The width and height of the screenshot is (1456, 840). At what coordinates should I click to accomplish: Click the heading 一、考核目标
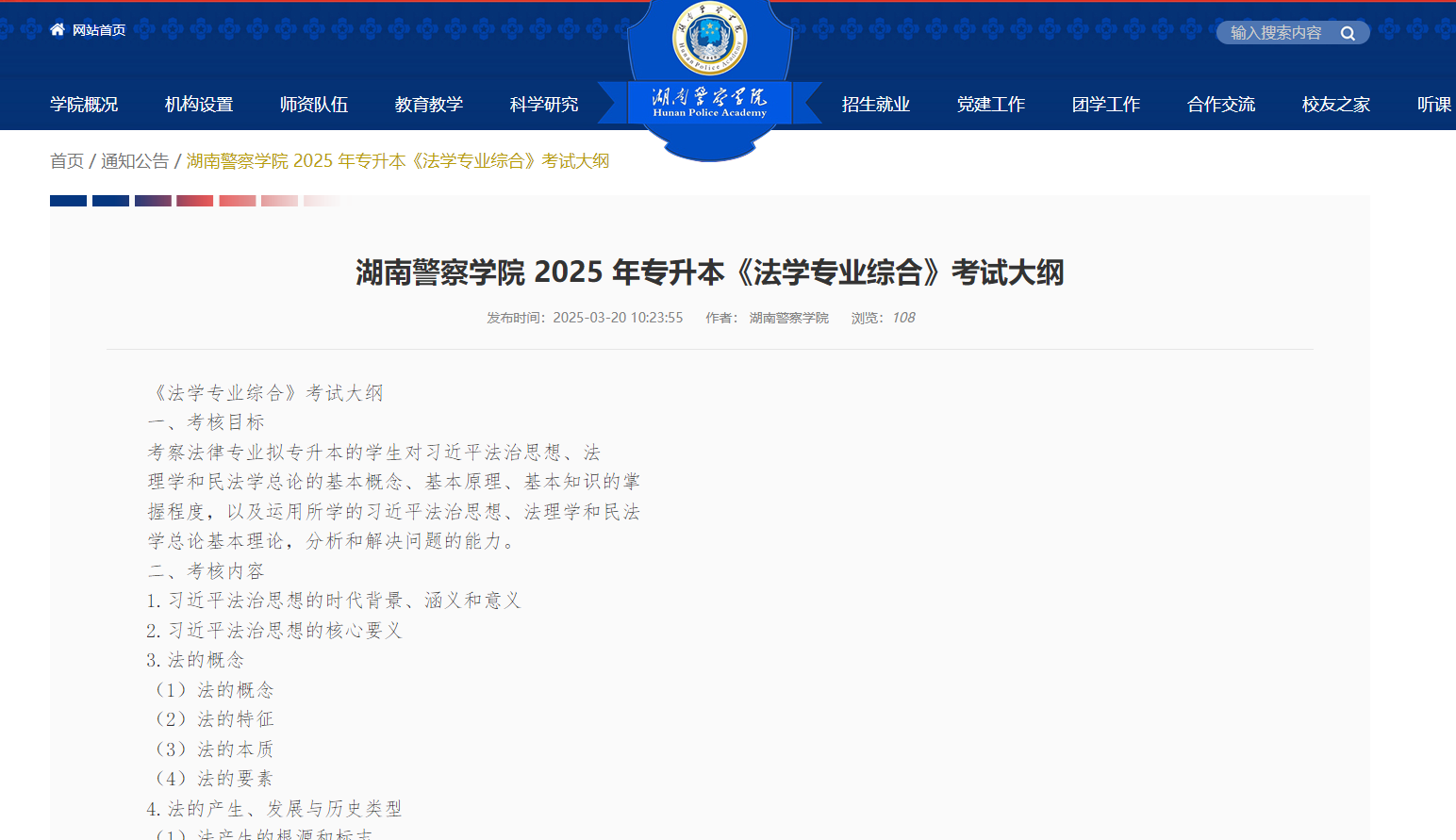[x=207, y=422]
